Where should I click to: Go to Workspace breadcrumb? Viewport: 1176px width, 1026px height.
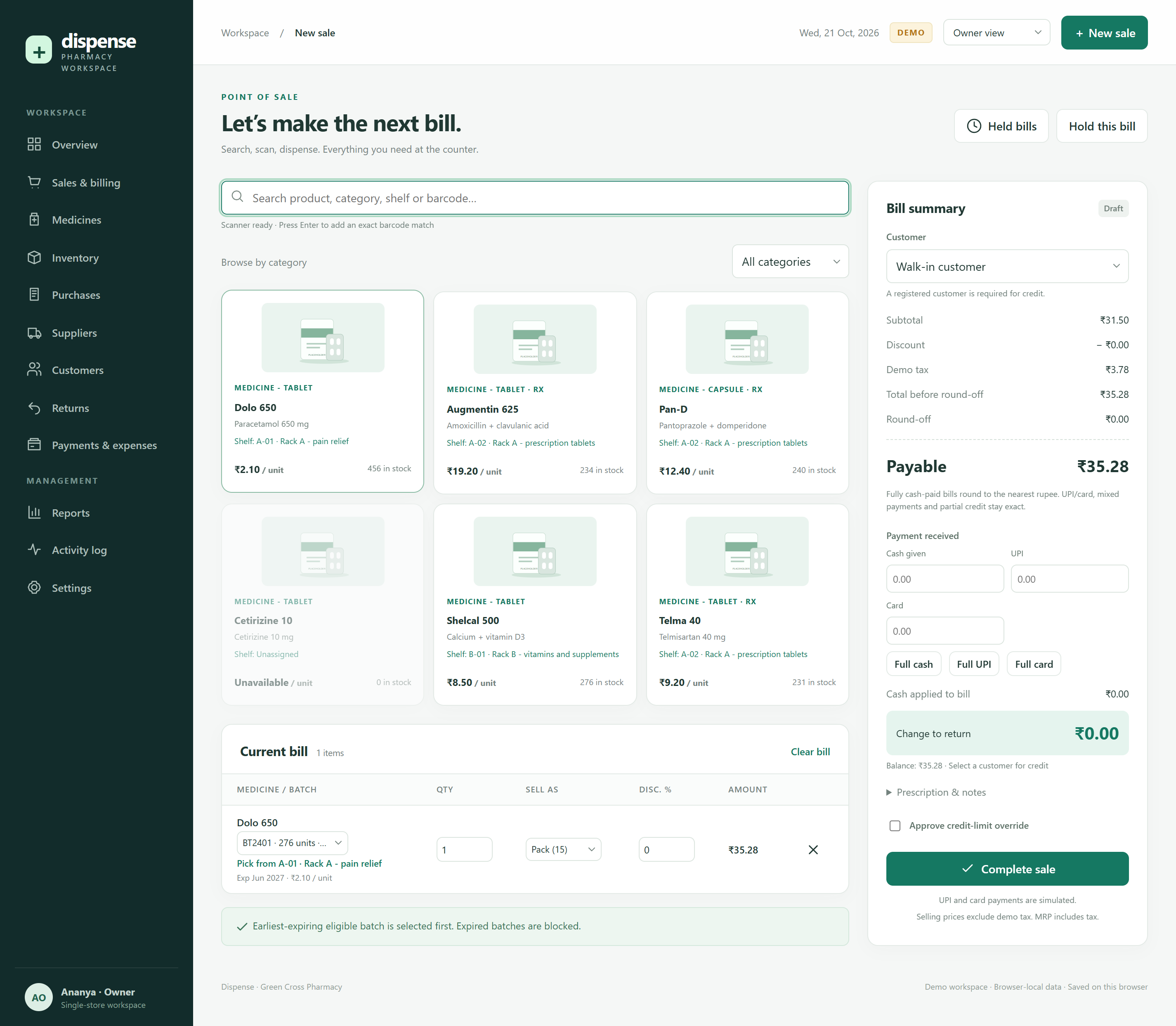coord(245,33)
